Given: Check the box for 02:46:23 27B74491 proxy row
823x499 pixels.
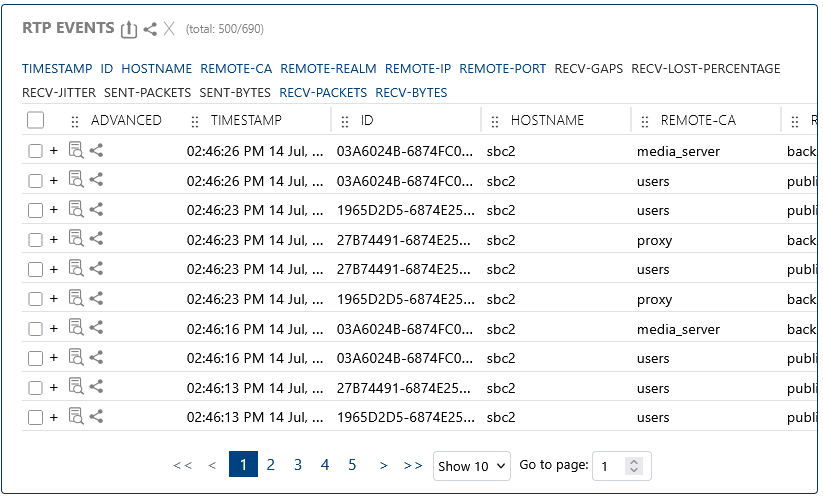Looking at the screenshot, I should [35, 240].
